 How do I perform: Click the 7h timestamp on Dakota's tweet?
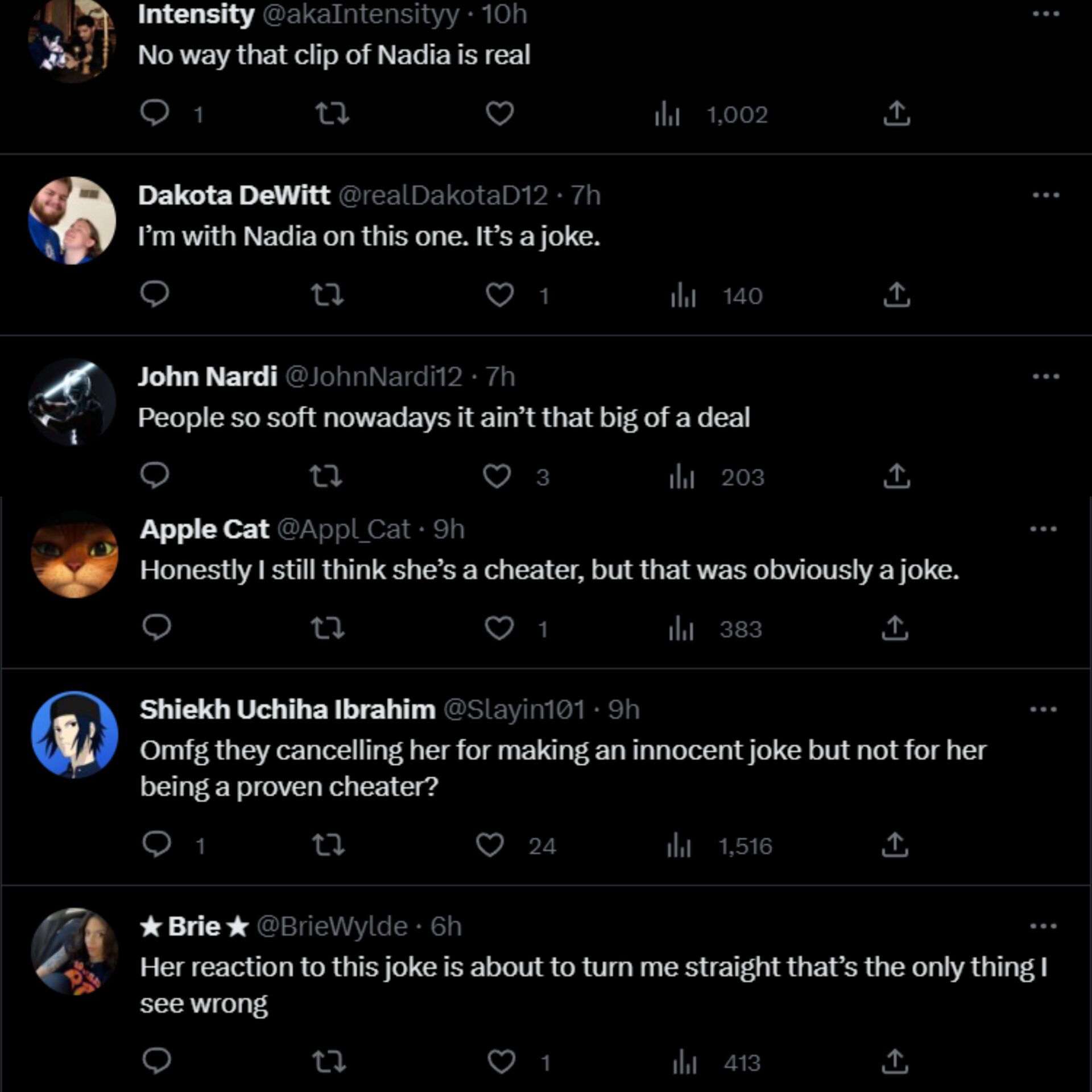click(x=586, y=196)
